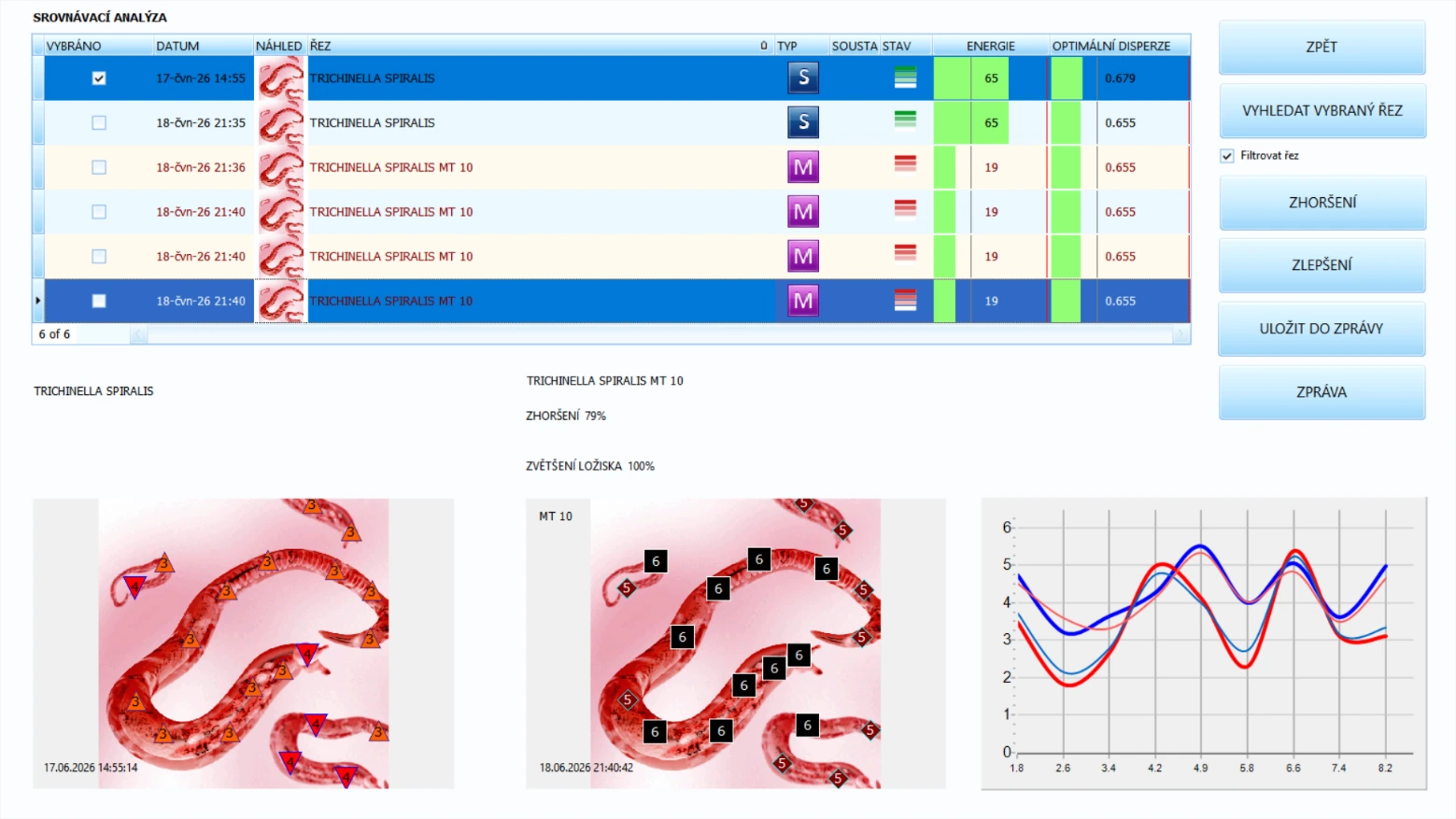
Task: Select the TRICHINELLA SPIRALIS name in the 21:35 row
Action: point(372,122)
